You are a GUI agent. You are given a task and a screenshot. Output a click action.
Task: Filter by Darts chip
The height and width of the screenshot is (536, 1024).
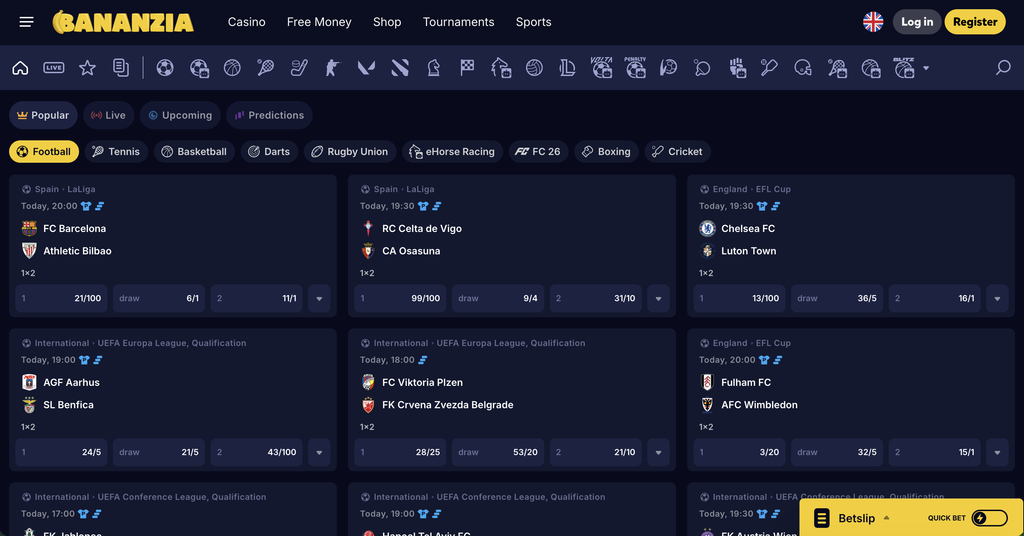point(269,151)
